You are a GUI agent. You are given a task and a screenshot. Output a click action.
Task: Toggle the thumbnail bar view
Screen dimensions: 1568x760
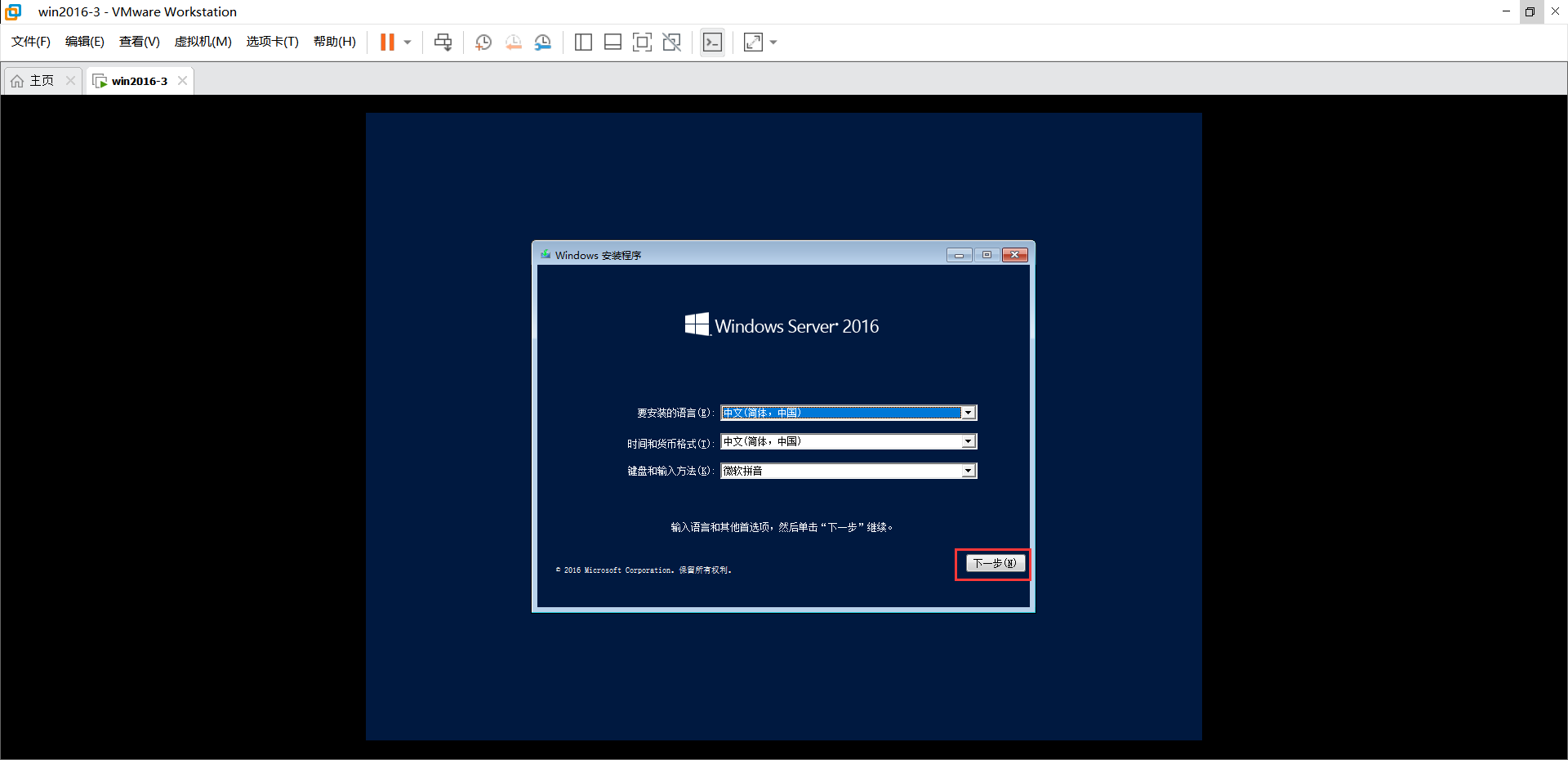tap(612, 42)
